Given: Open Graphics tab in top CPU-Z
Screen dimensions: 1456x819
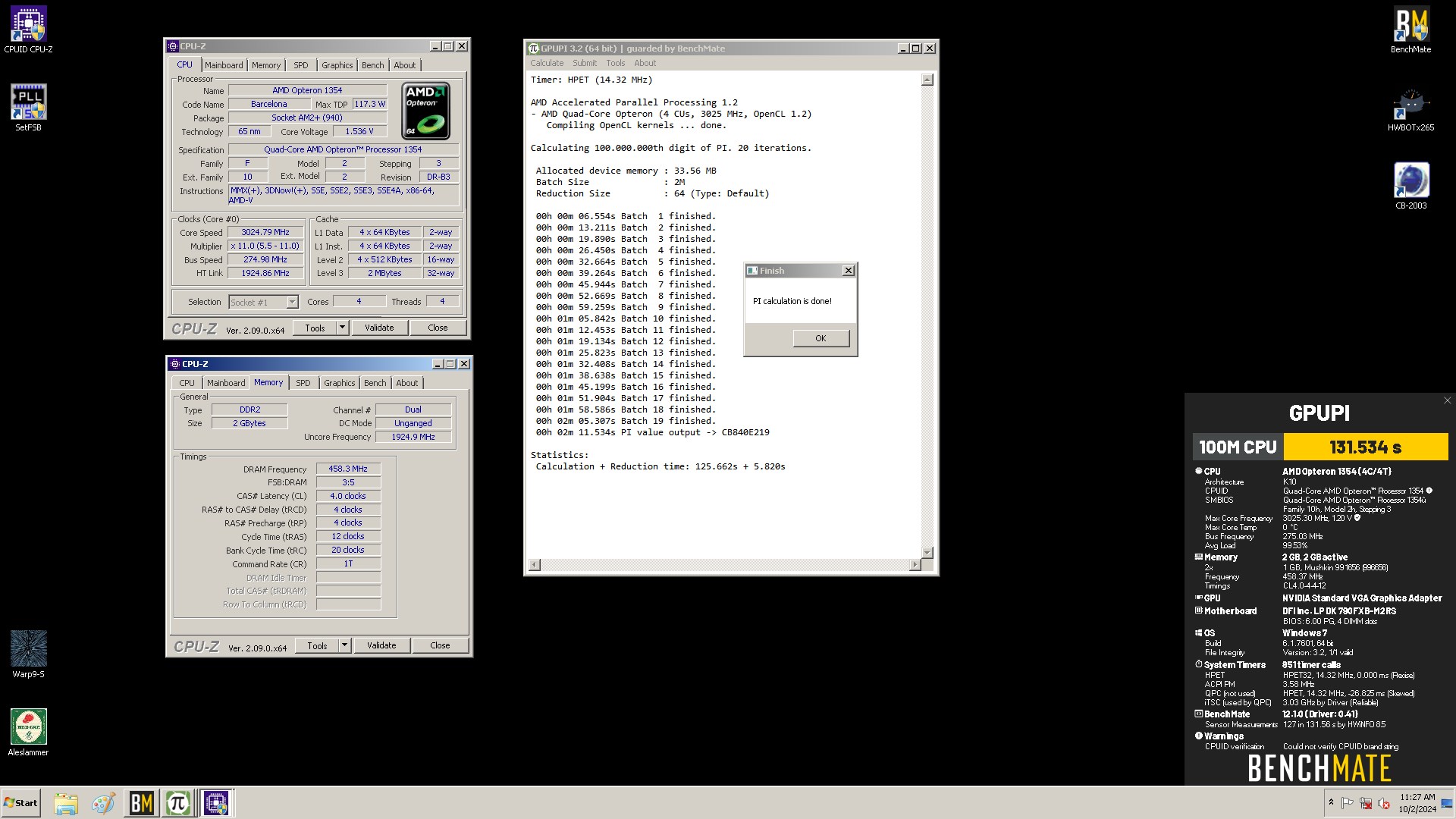Looking at the screenshot, I should click(337, 65).
